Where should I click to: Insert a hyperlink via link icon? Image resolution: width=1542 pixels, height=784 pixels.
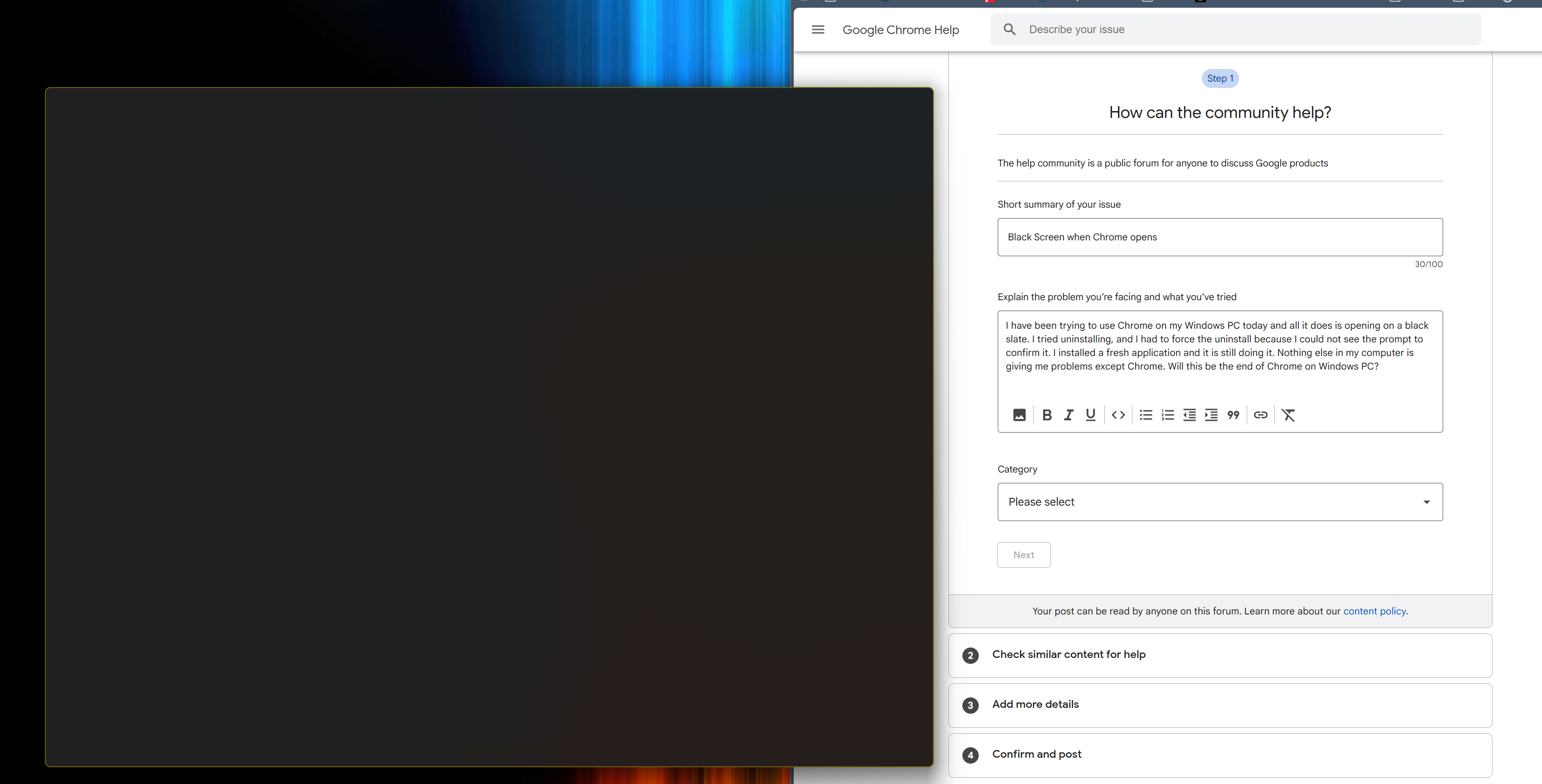coord(1260,415)
